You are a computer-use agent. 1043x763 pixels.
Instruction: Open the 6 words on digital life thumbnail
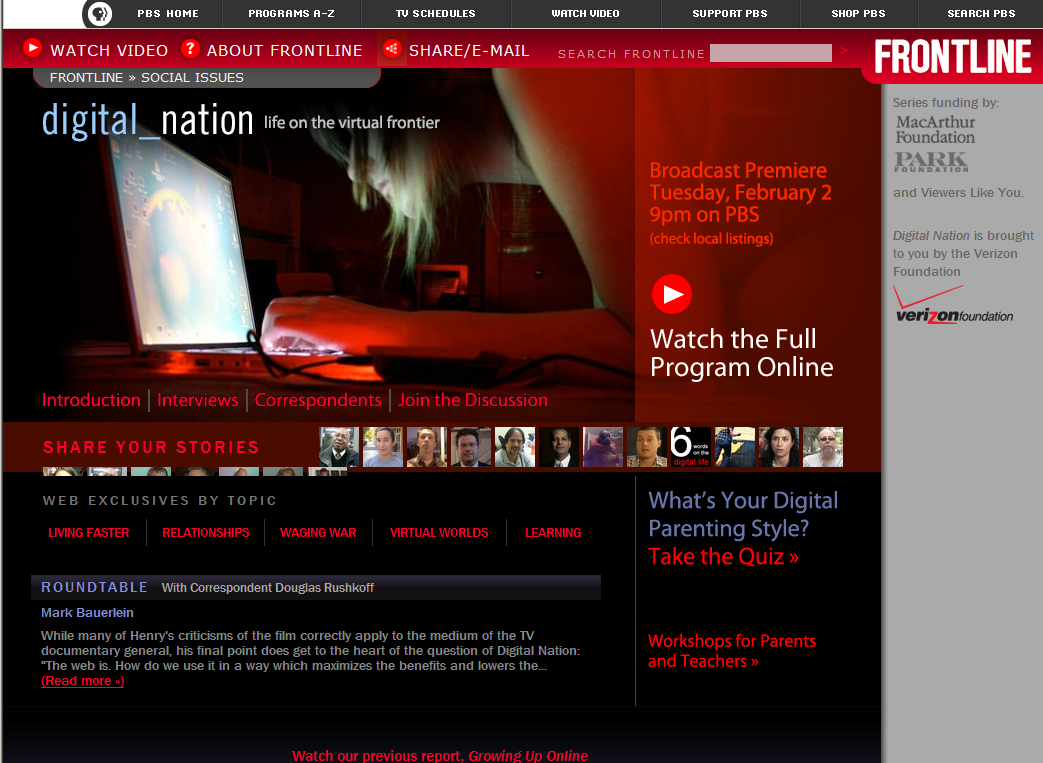point(690,447)
